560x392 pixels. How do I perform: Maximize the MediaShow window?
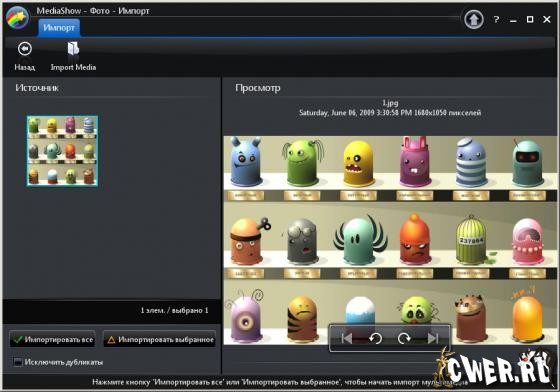pos(530,19)
